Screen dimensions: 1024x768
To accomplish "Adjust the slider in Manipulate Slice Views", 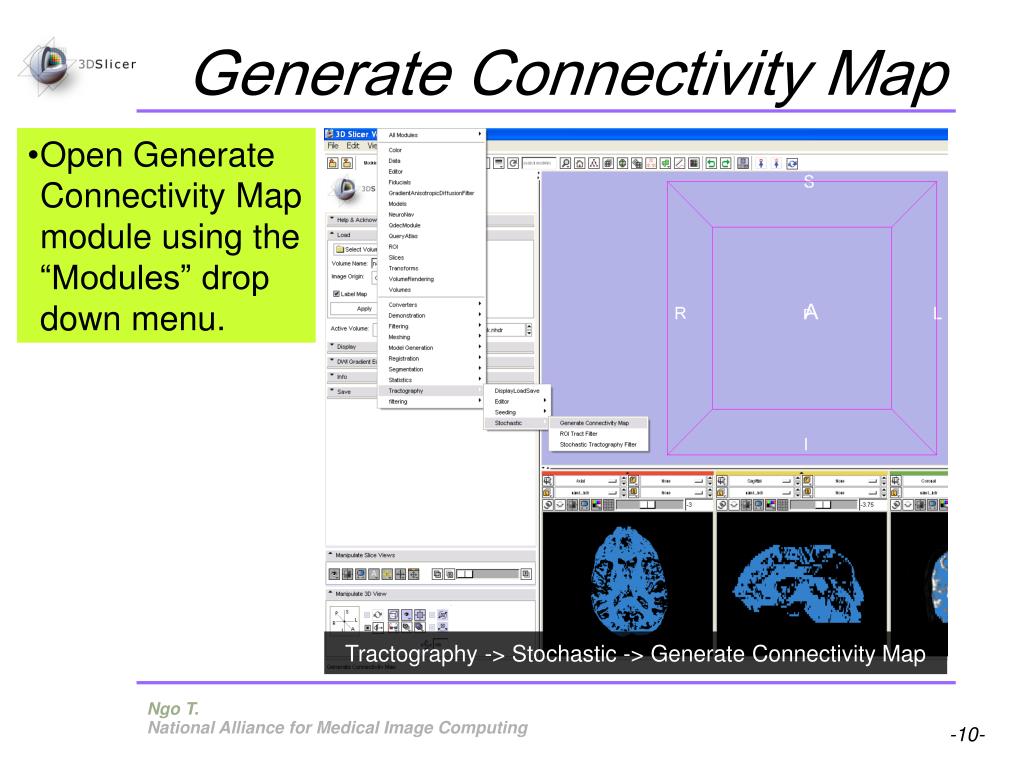I will point(488,574).
